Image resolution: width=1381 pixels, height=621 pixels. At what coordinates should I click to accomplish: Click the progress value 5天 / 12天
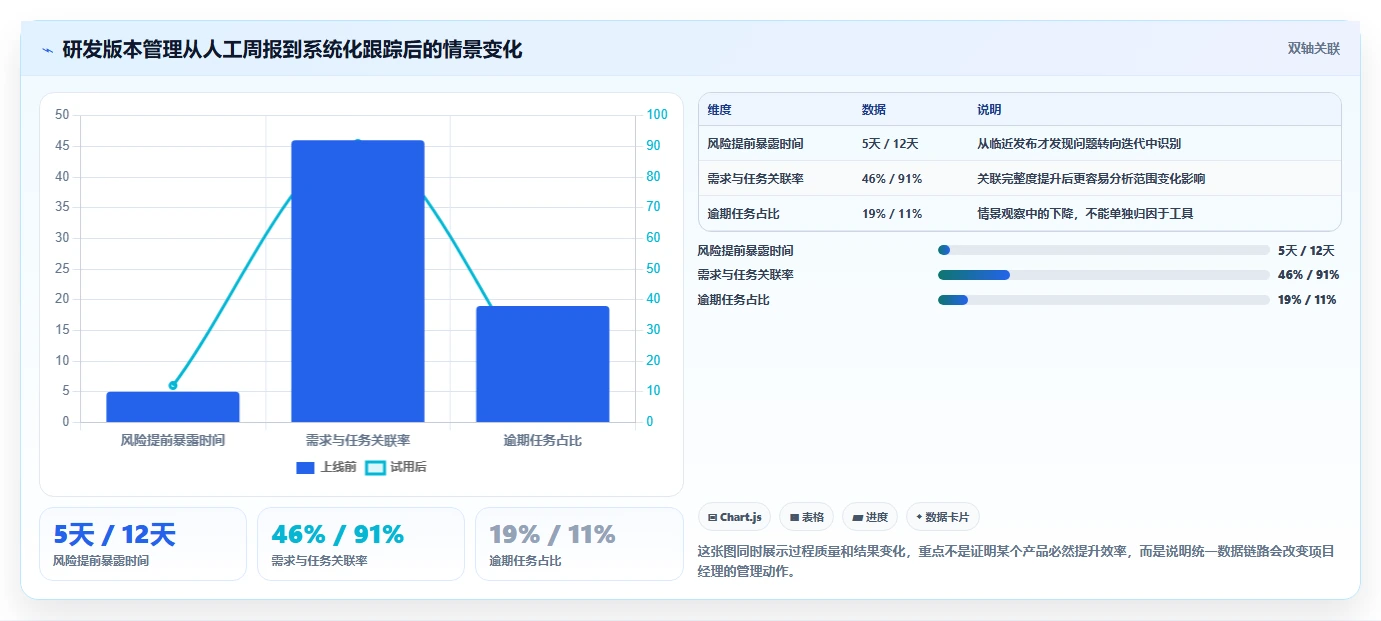1306,251
